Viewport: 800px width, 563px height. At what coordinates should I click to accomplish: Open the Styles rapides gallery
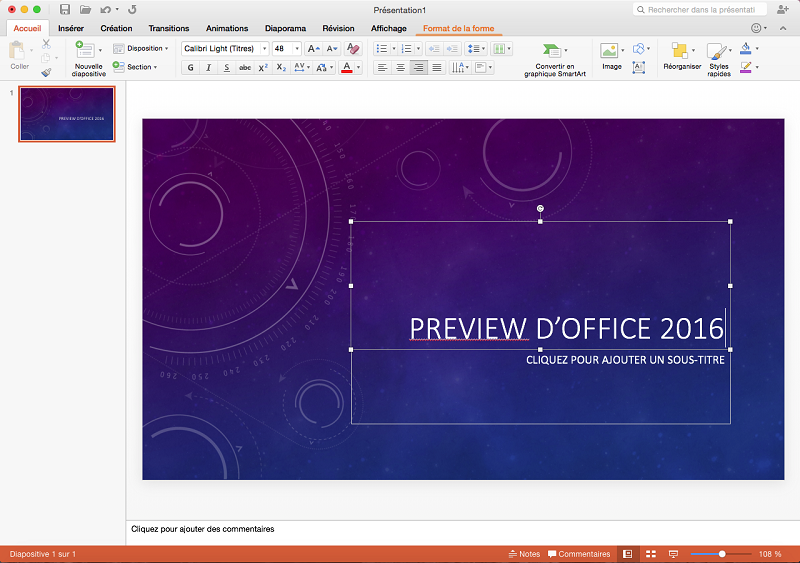(x=718, y=59)
